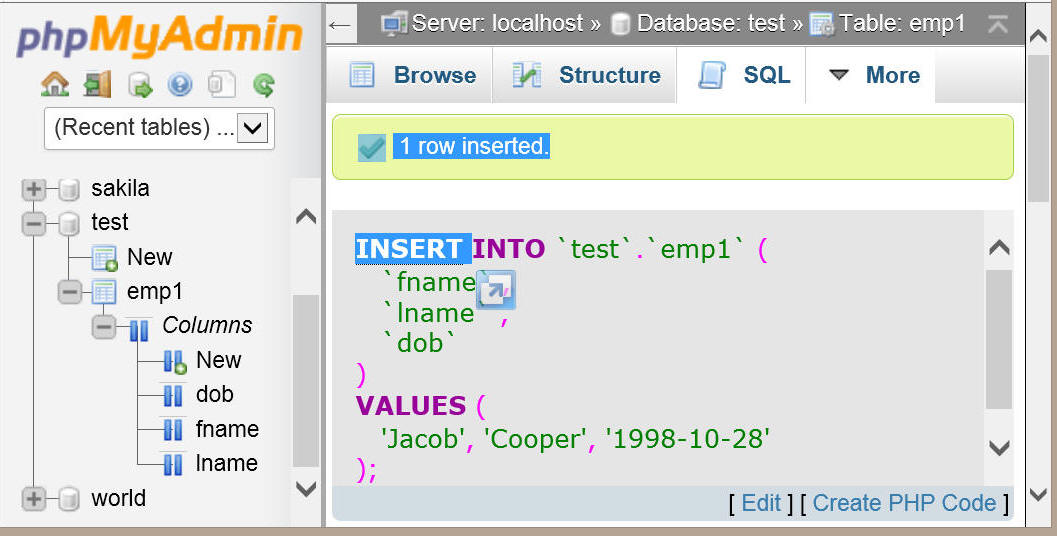Click the sakila database cylinder icon
1057x536 pixels.
pyautogui.click(x=69, y=189)
